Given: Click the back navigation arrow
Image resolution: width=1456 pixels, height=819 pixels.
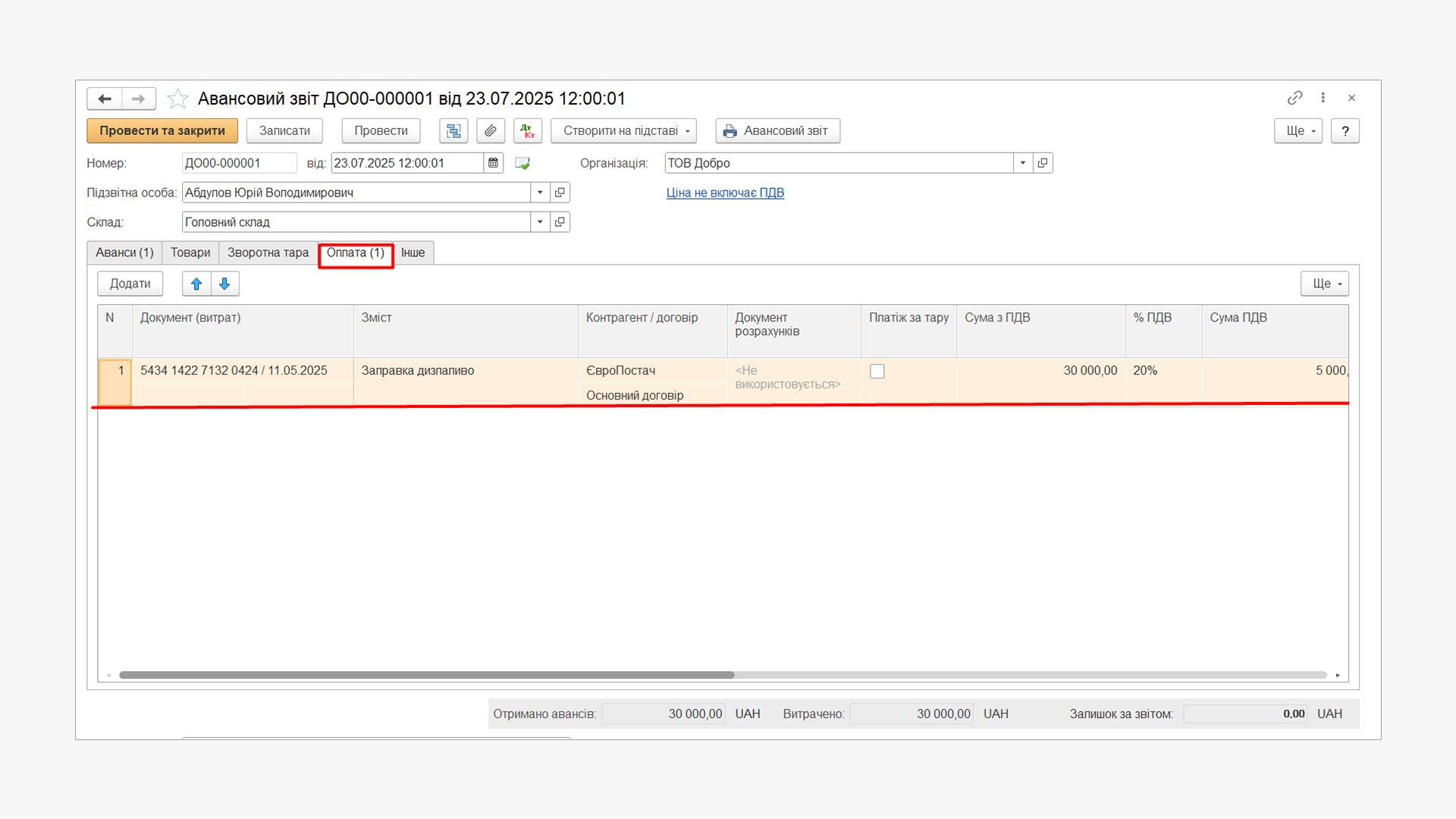Looking at the screenshot, I should [x=105, y=99].
